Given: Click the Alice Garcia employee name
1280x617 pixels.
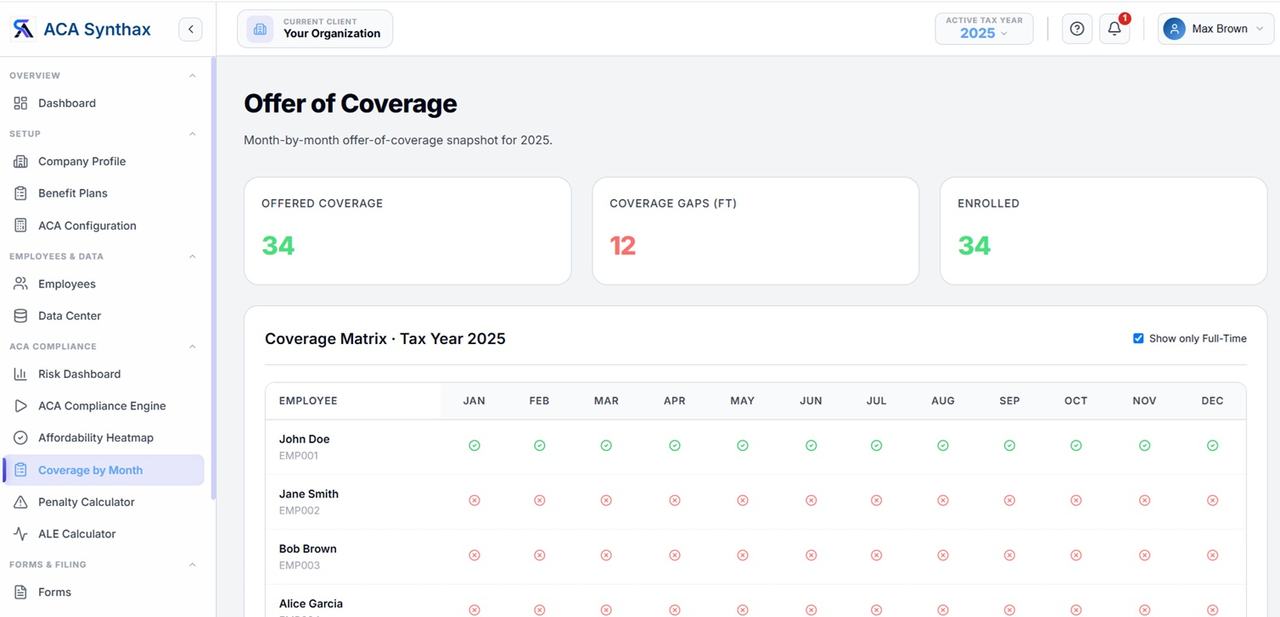Looking at the screenshot, I should click(311, 604).
